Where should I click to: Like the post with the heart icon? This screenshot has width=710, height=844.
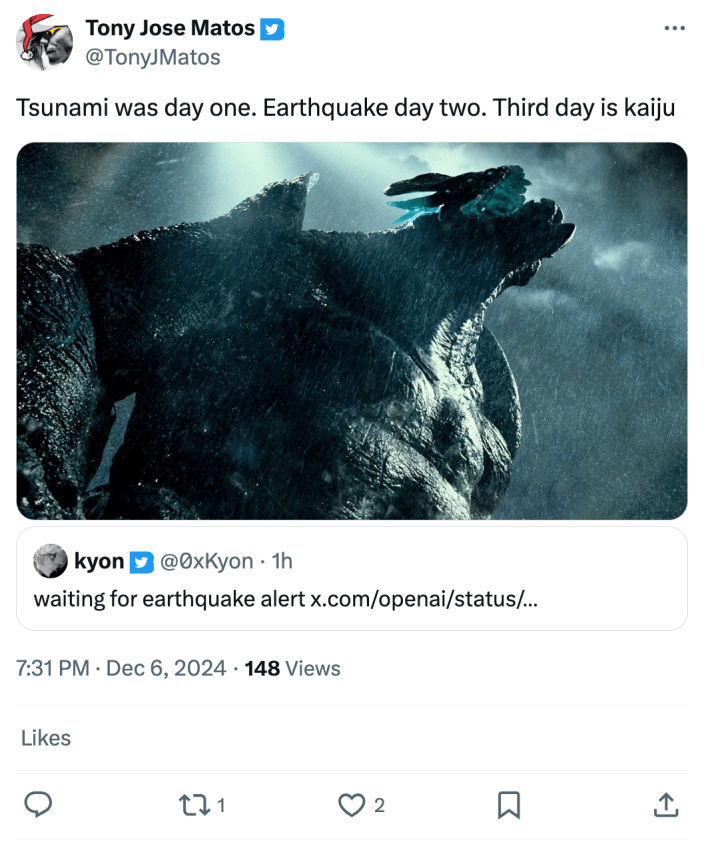[352, 805]
